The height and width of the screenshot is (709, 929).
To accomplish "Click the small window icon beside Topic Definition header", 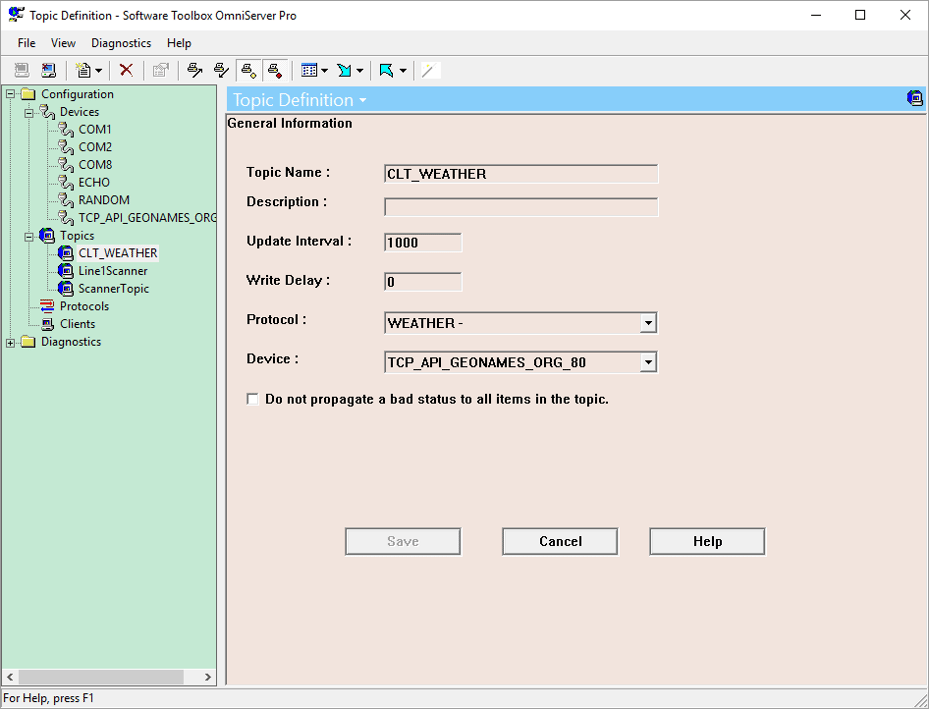I will coord(915,98).
